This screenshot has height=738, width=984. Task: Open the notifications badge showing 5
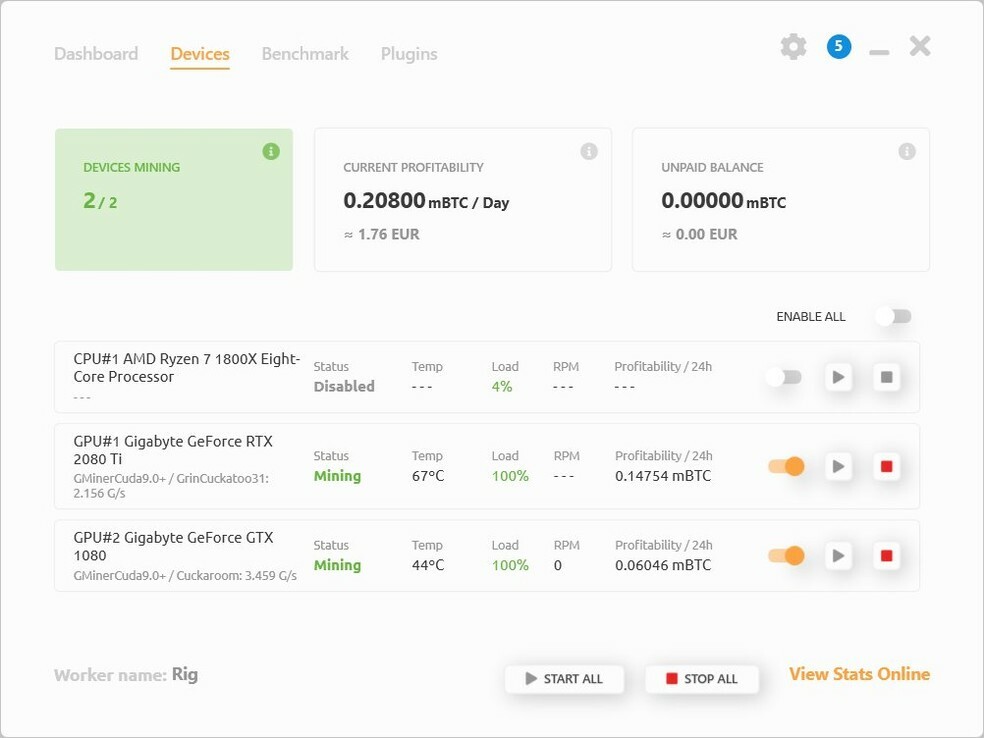point(838,46)
